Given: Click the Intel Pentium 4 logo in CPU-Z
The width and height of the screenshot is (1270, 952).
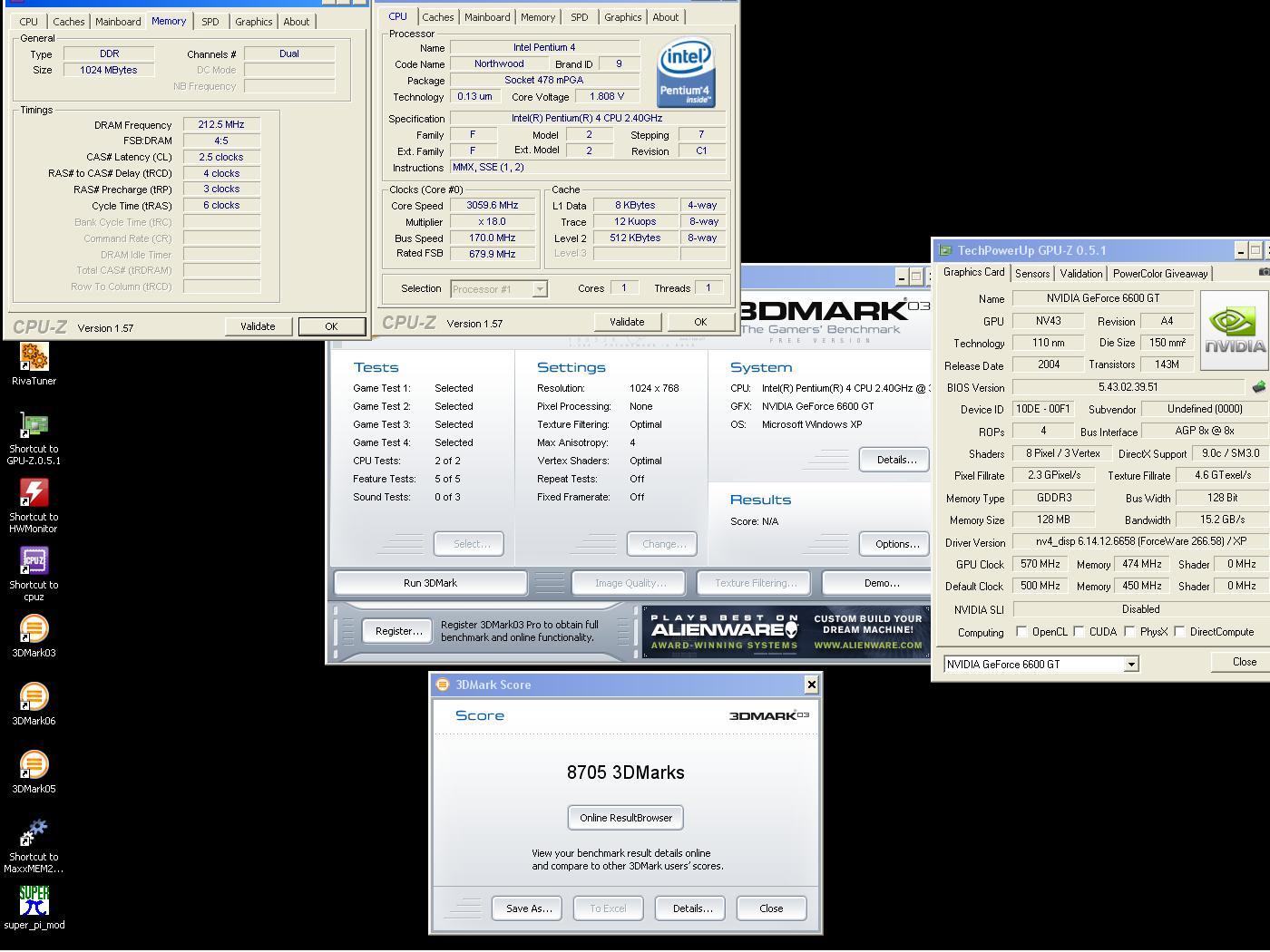Looking at the screenshot, I should click(686, 73).
